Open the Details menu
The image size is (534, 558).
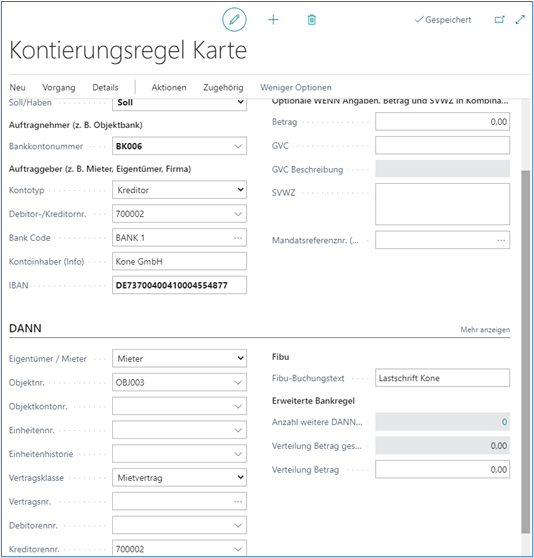click(x=105, y=88)
